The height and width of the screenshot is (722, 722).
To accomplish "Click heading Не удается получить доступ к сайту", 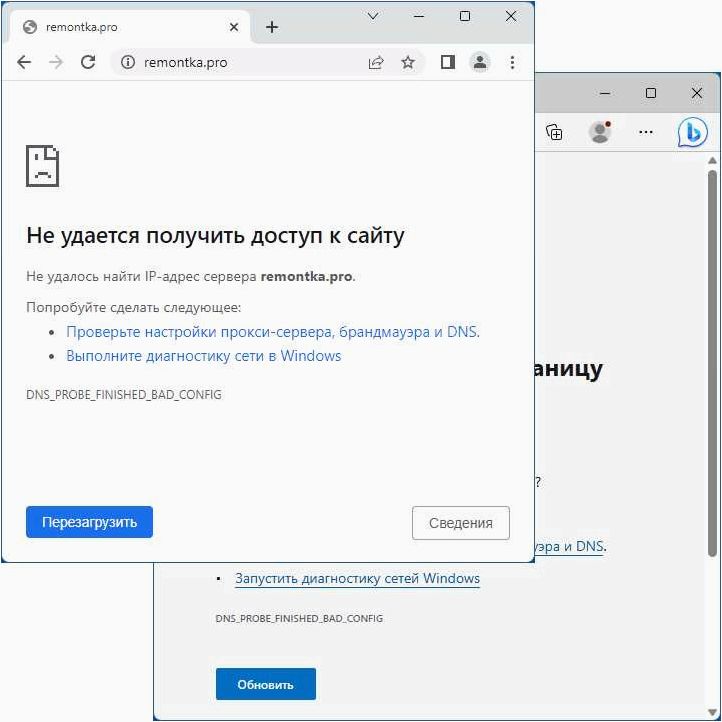I will click(x=215, y=236).
